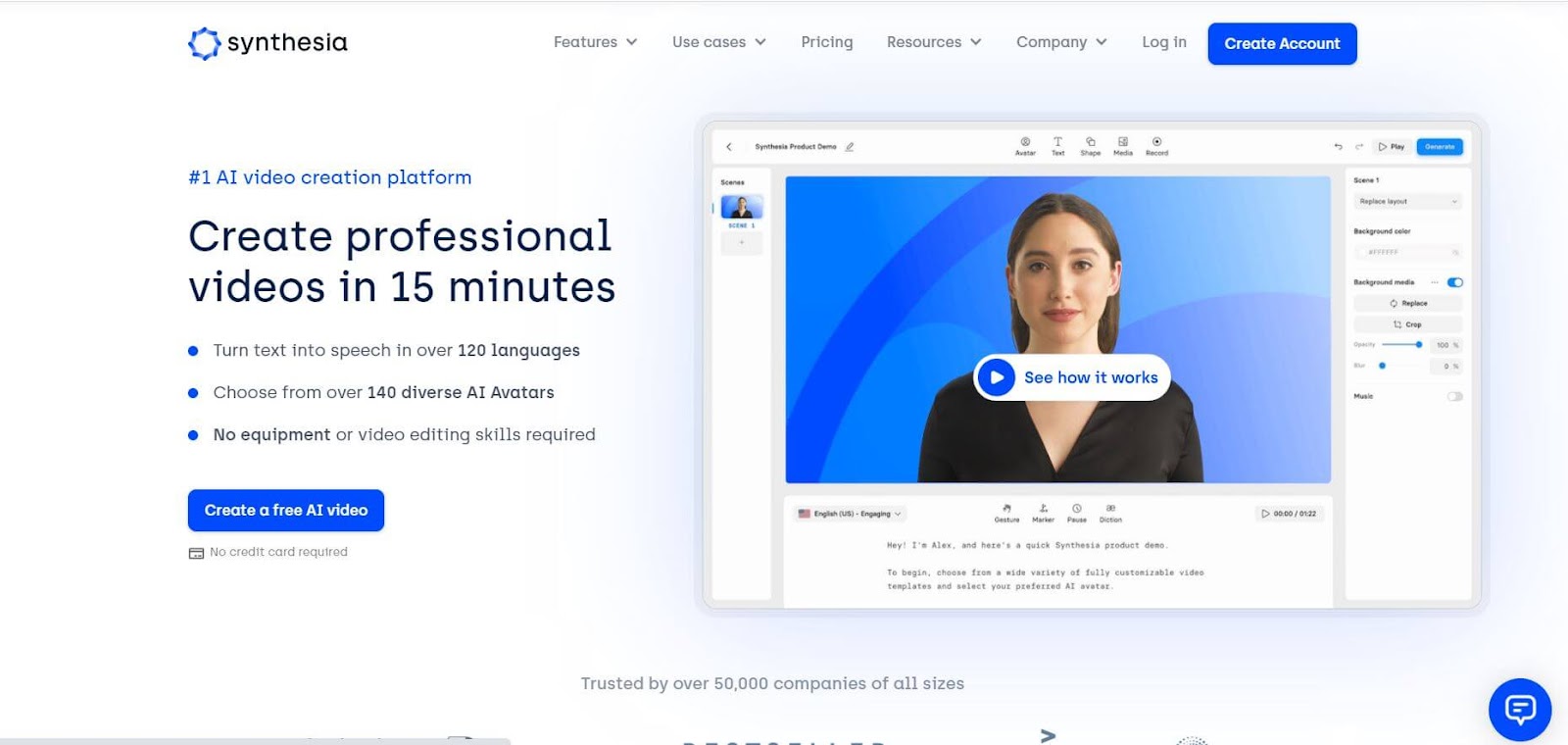Click the credit card icon beside No credit card required
1568x745 pixels.
pos(196,553)
